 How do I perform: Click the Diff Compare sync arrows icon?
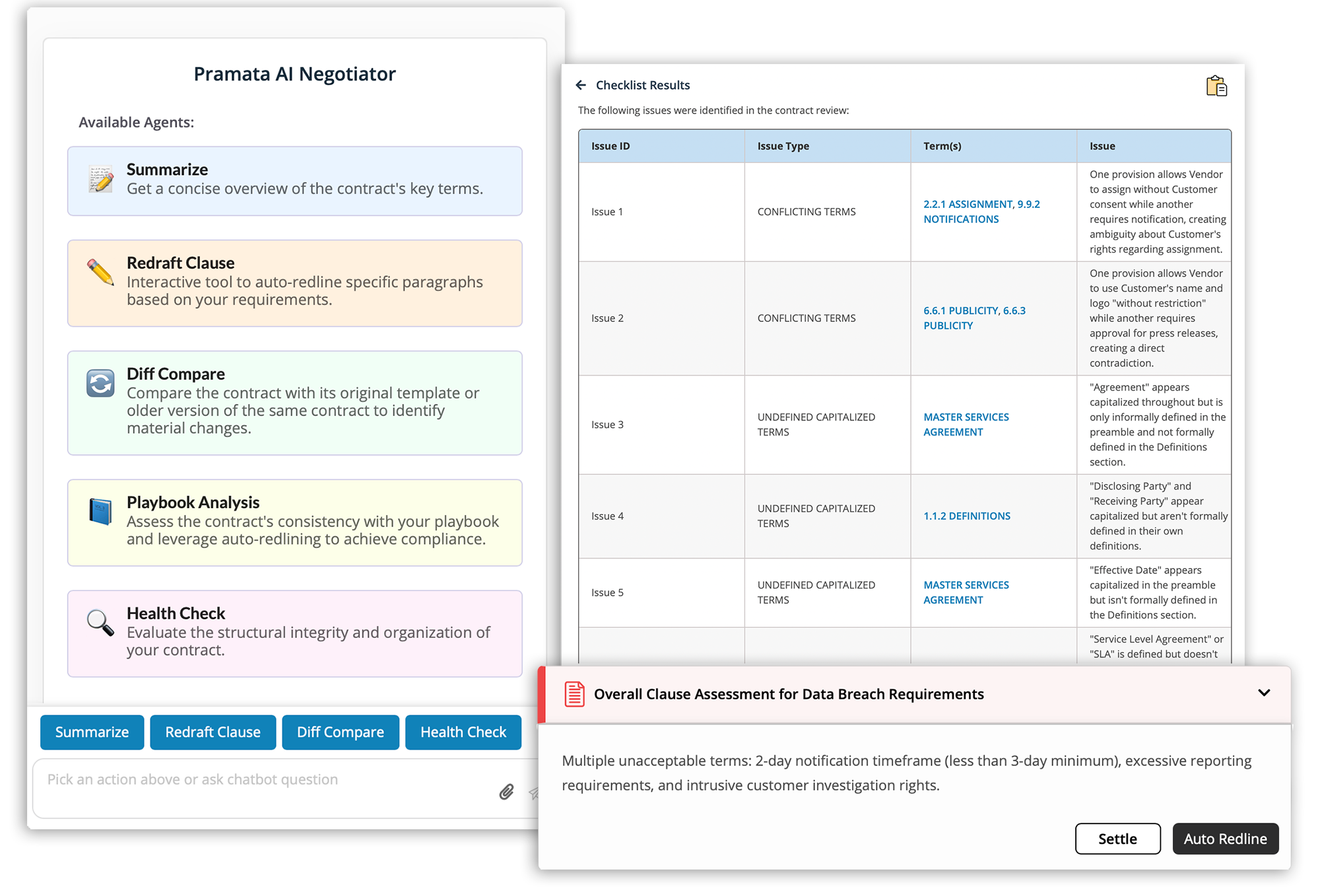point(100,383)
